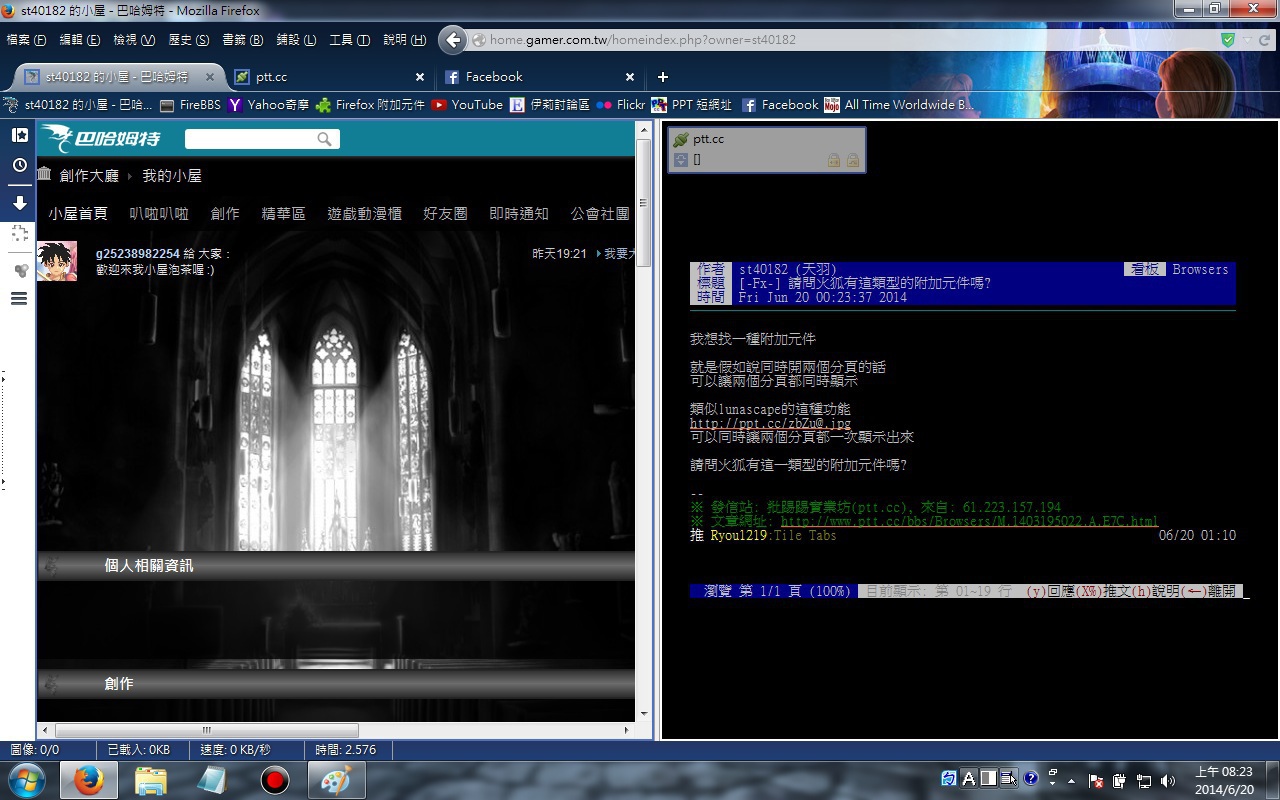Close the ptt.cc tab
1280x800 pixels.
(x=420, y=77)
